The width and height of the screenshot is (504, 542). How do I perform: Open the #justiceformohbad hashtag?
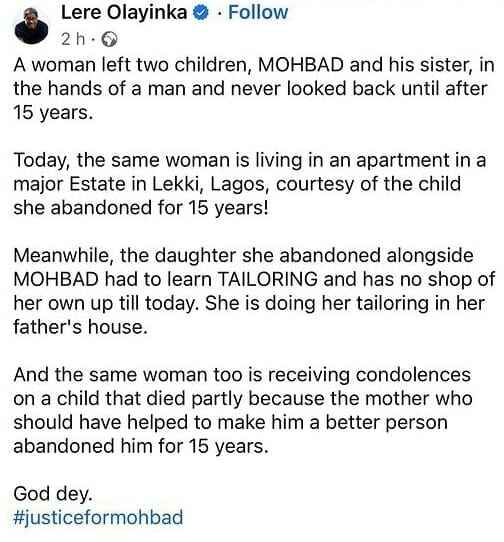[x=98, y=517]
